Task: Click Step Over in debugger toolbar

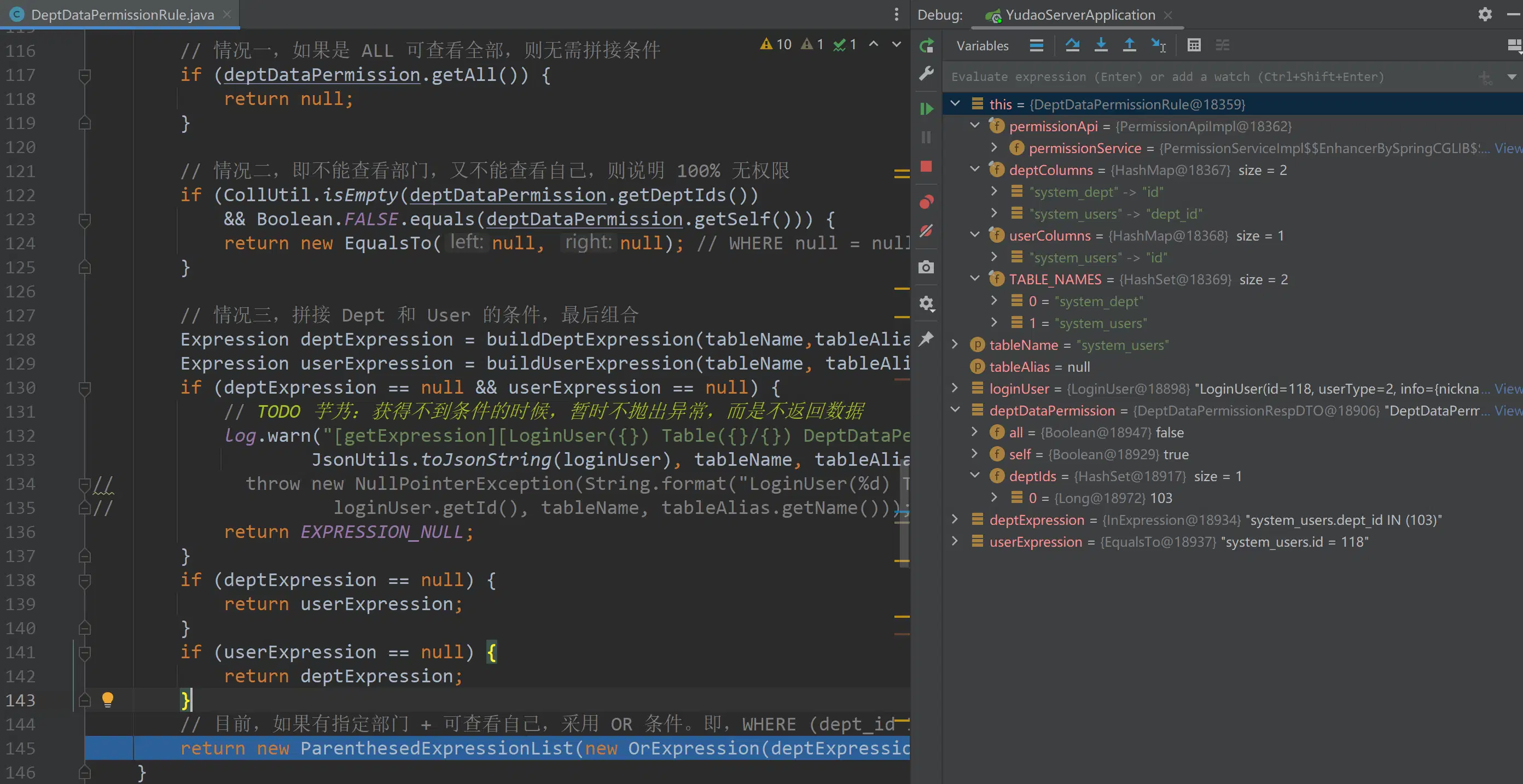Action: tap(1072, 45)
